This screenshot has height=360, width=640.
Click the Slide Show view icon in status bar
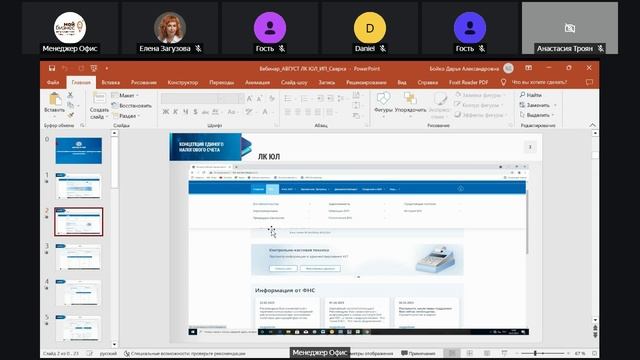tap(504, 353)
